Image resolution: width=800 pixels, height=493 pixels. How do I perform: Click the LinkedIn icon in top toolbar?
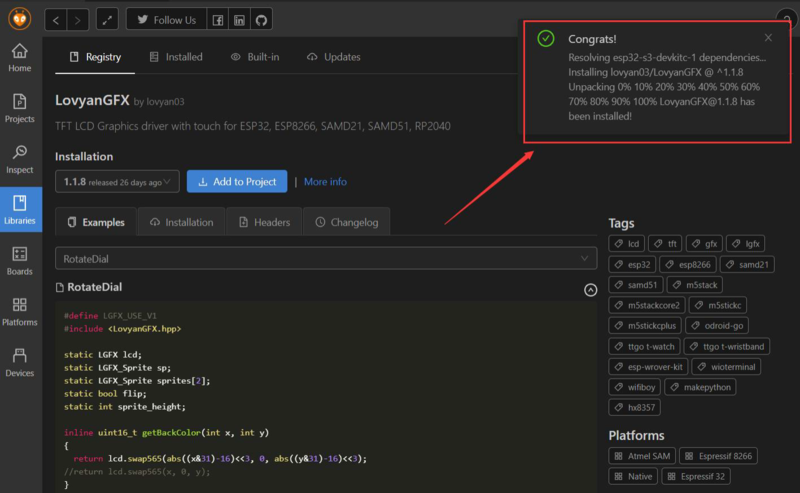(x=240, y=20)
